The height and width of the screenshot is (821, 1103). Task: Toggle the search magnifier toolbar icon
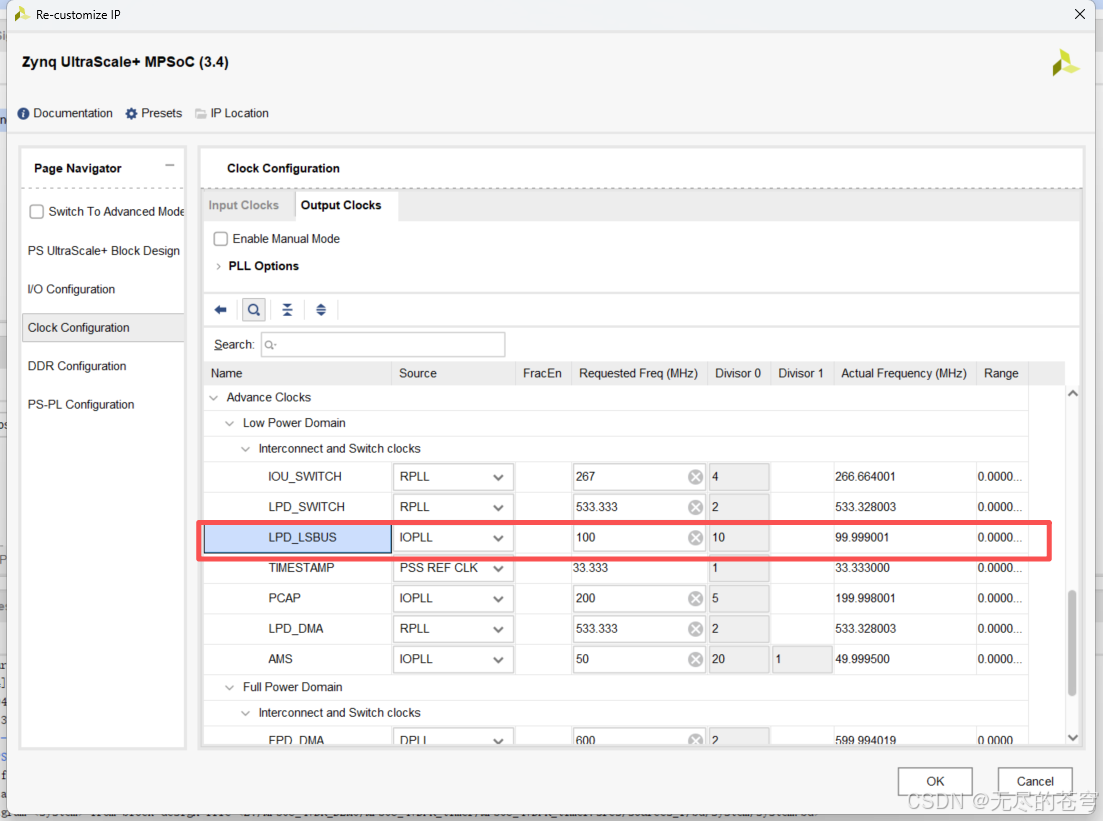[253, 310]
